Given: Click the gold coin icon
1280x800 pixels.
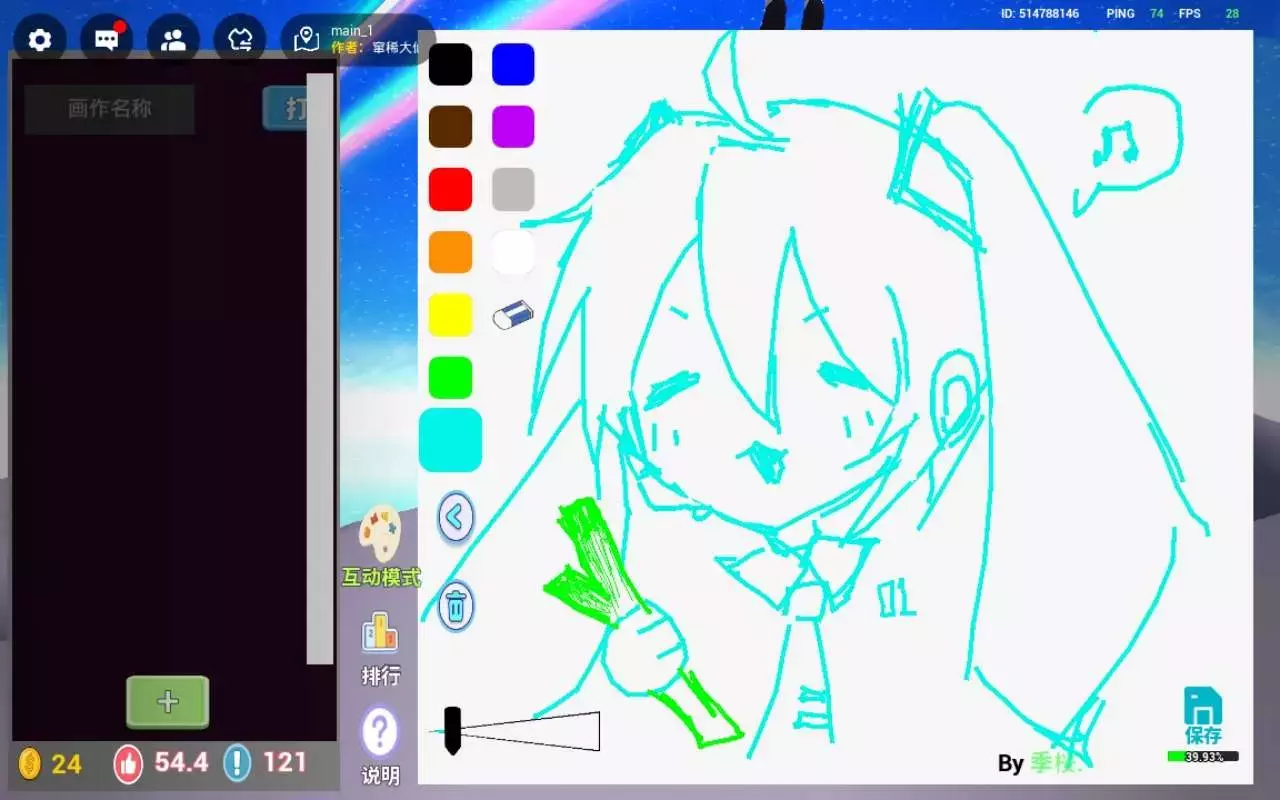Looking at the screenshot, I should pyautogui.click(x=30, y=764).
